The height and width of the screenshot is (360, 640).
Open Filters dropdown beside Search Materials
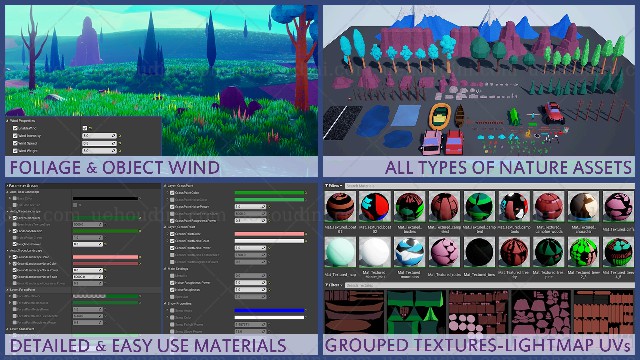coord(333,186)
